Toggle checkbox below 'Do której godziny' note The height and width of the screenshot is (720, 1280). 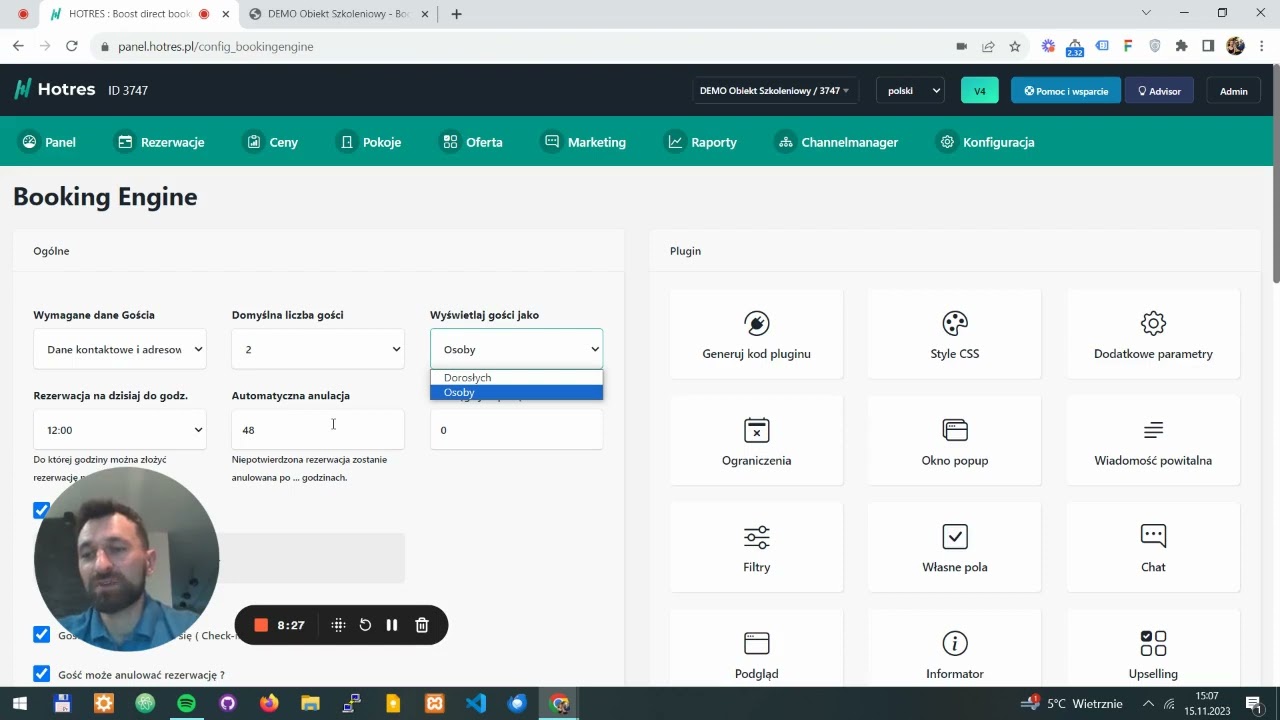point(41,510)
